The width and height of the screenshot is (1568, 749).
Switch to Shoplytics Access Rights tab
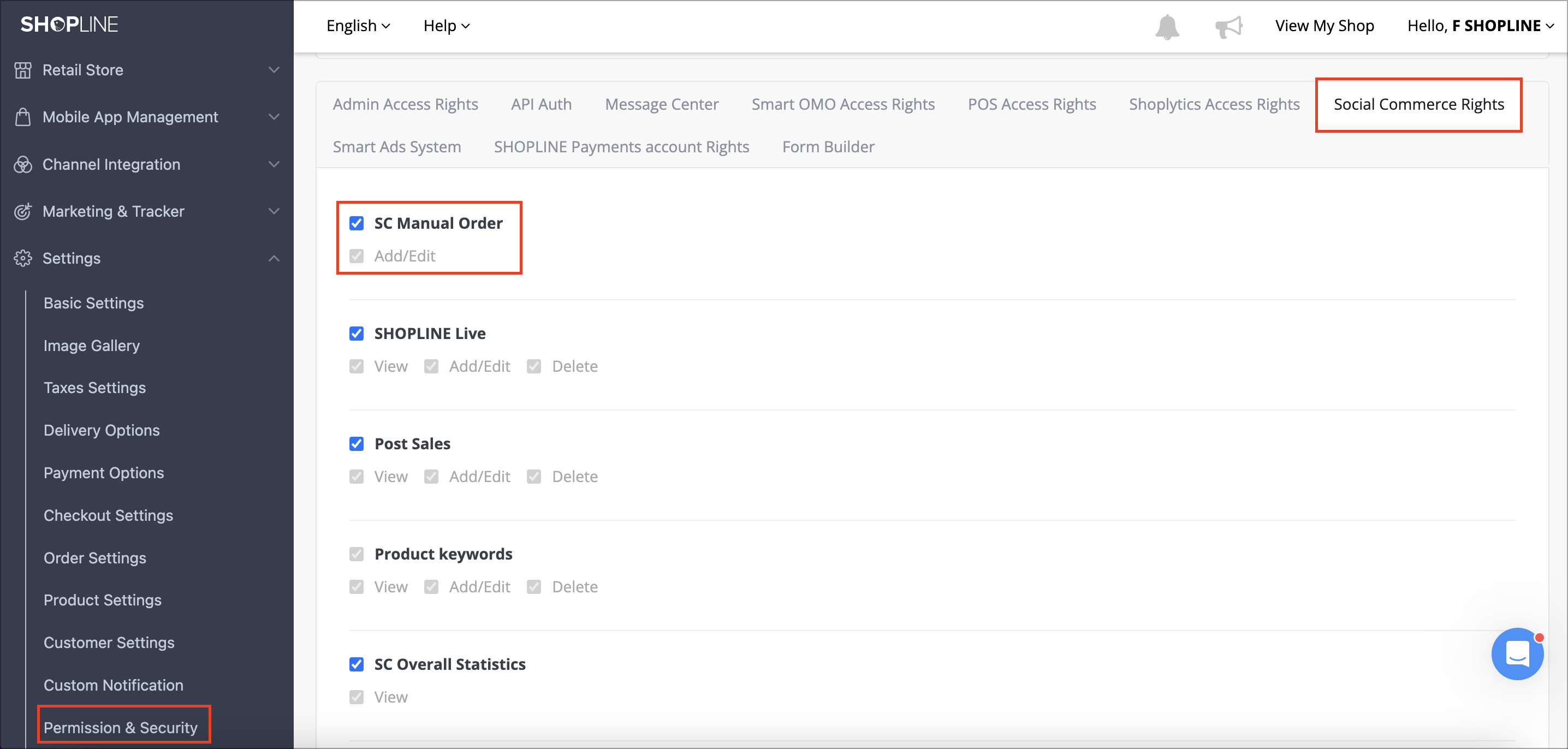(x=1214, y=104)
